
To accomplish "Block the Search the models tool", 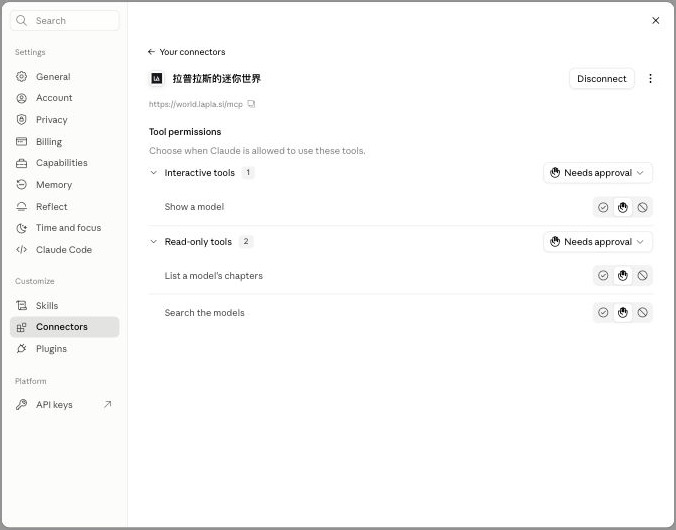I will click(x=642, y=313).
